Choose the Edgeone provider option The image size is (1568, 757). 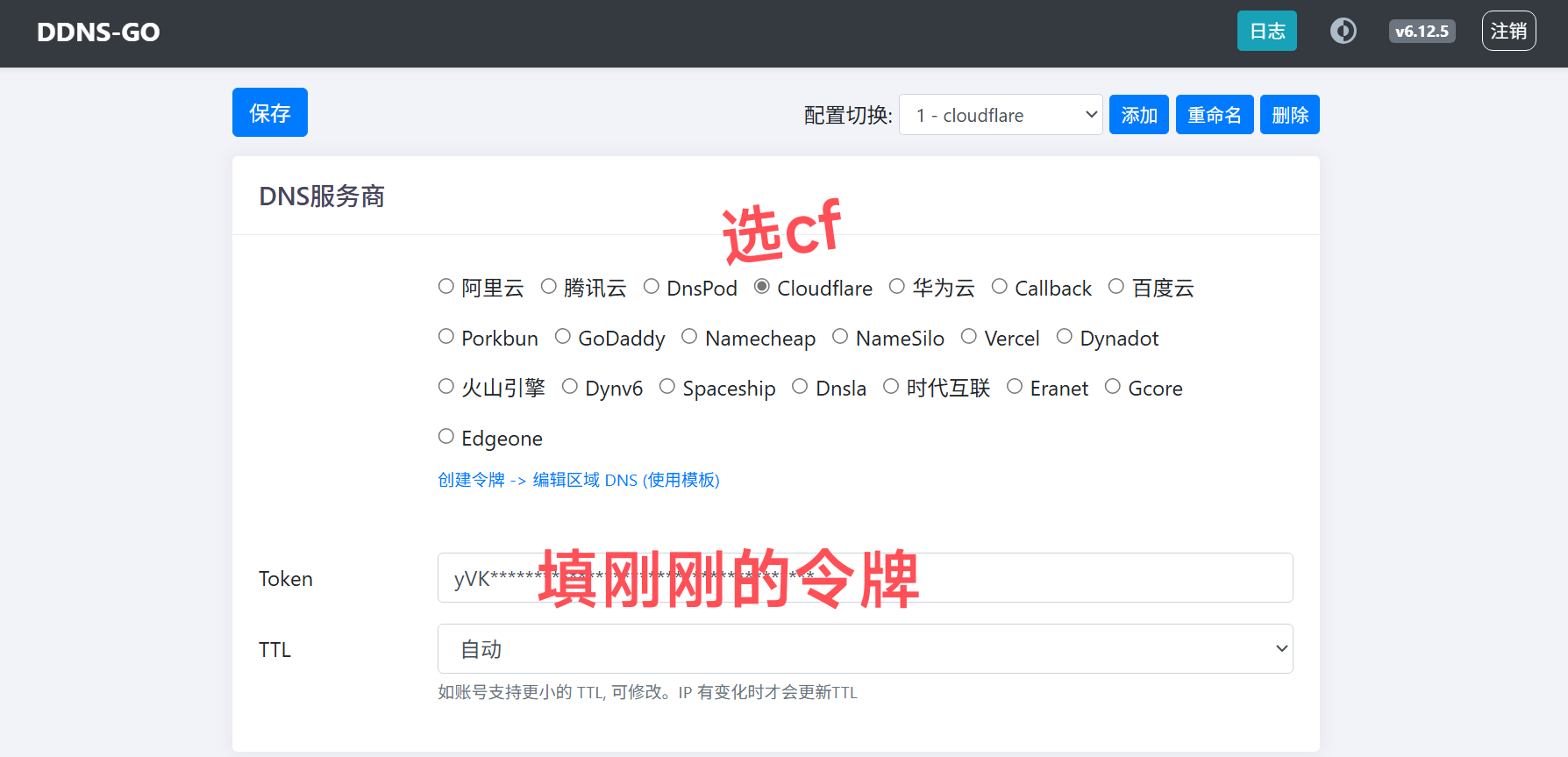[x=446, y=437]
